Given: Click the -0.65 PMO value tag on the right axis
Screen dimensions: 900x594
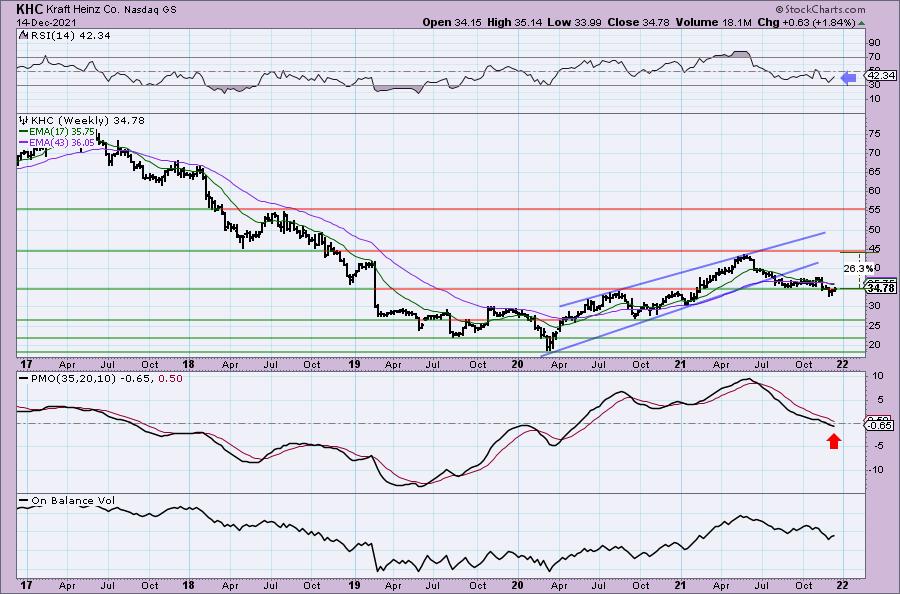Looking at the screenshot, I should pos(880,425).
